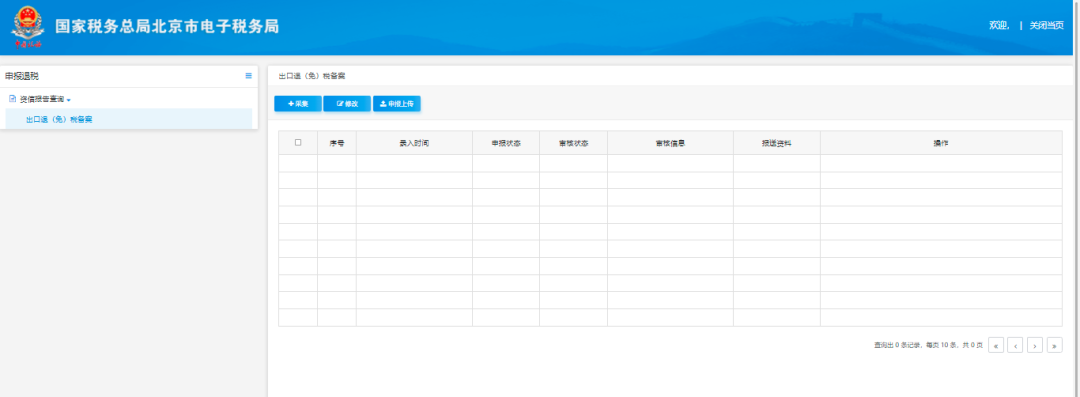Click the 申报退税 panel title
Image resolution: width=1080 pixels, height=397 pixels.
pos(22,76)
